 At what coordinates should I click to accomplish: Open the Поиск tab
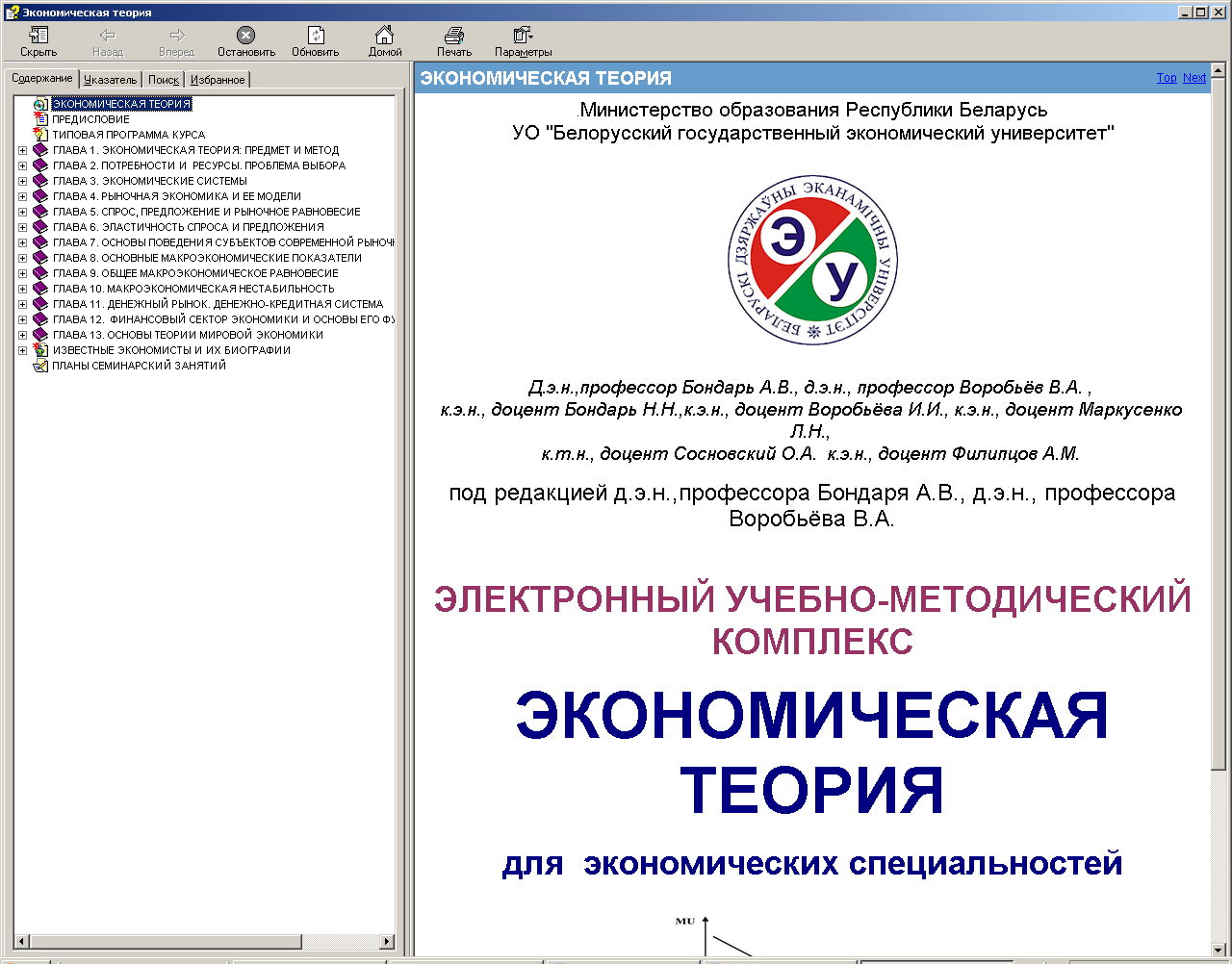[164, 80]
